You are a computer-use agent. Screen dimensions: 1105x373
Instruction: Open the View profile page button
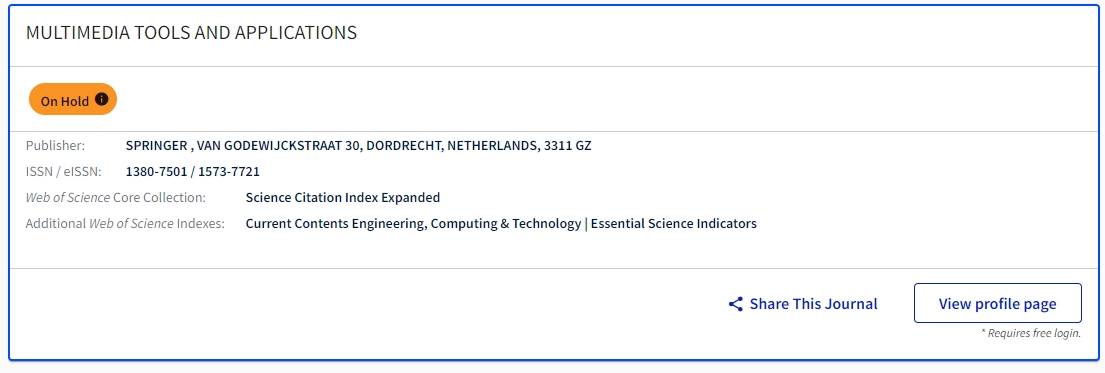click(x=997, y=303)
